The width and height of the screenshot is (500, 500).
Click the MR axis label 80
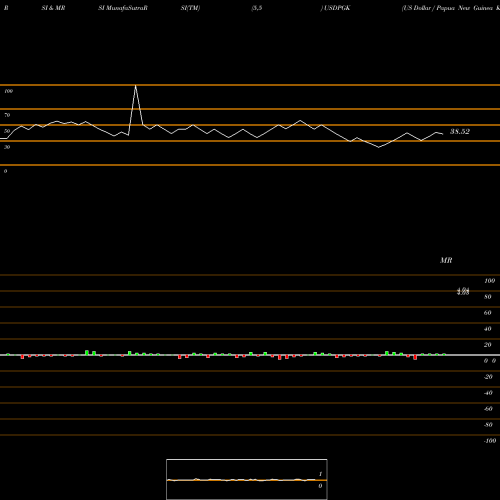coord(488,297)
